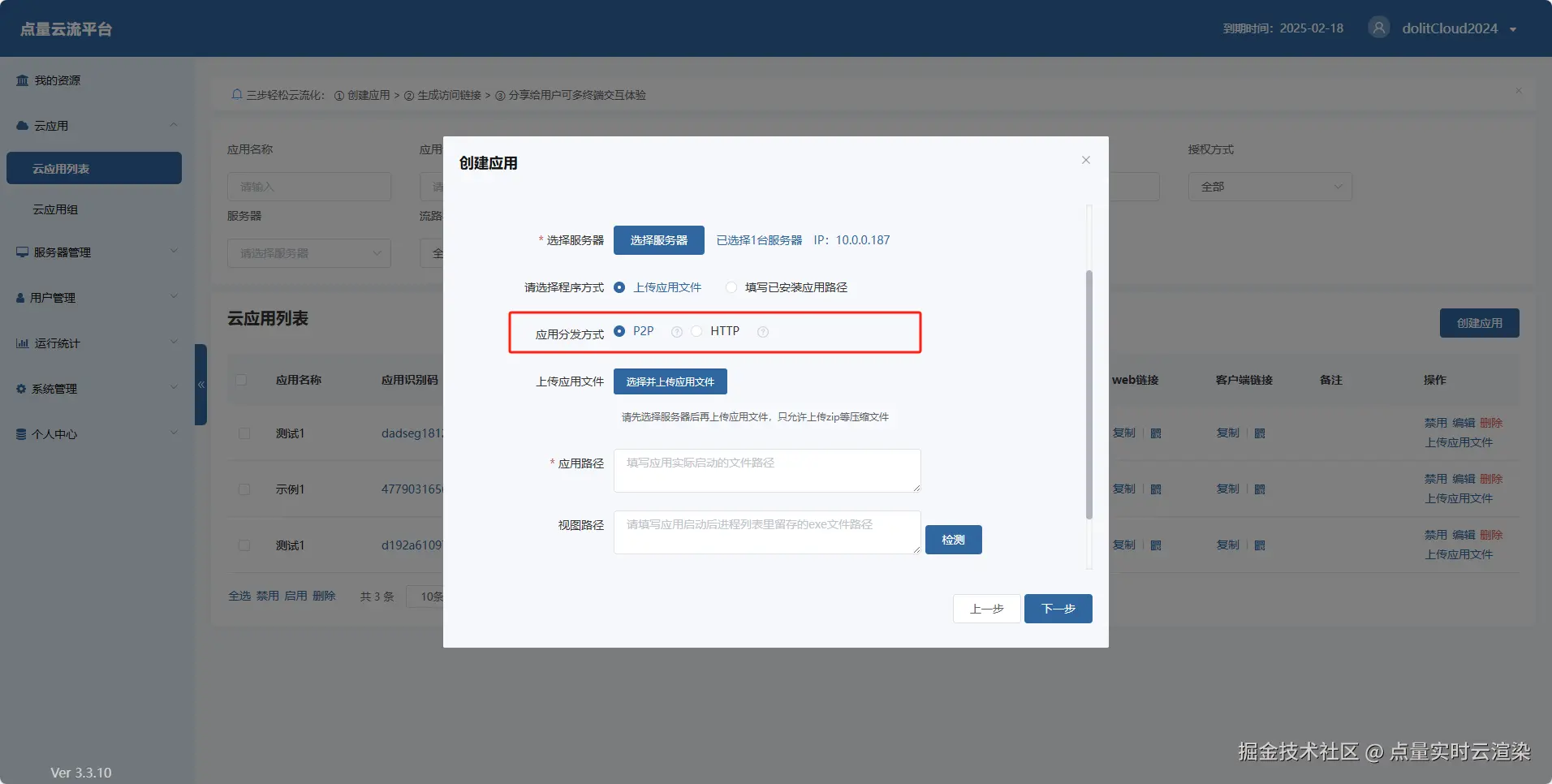Screen dimensions: 1552x784
Task: Expand the 系统管理 menu chevron
Action: 173,388
